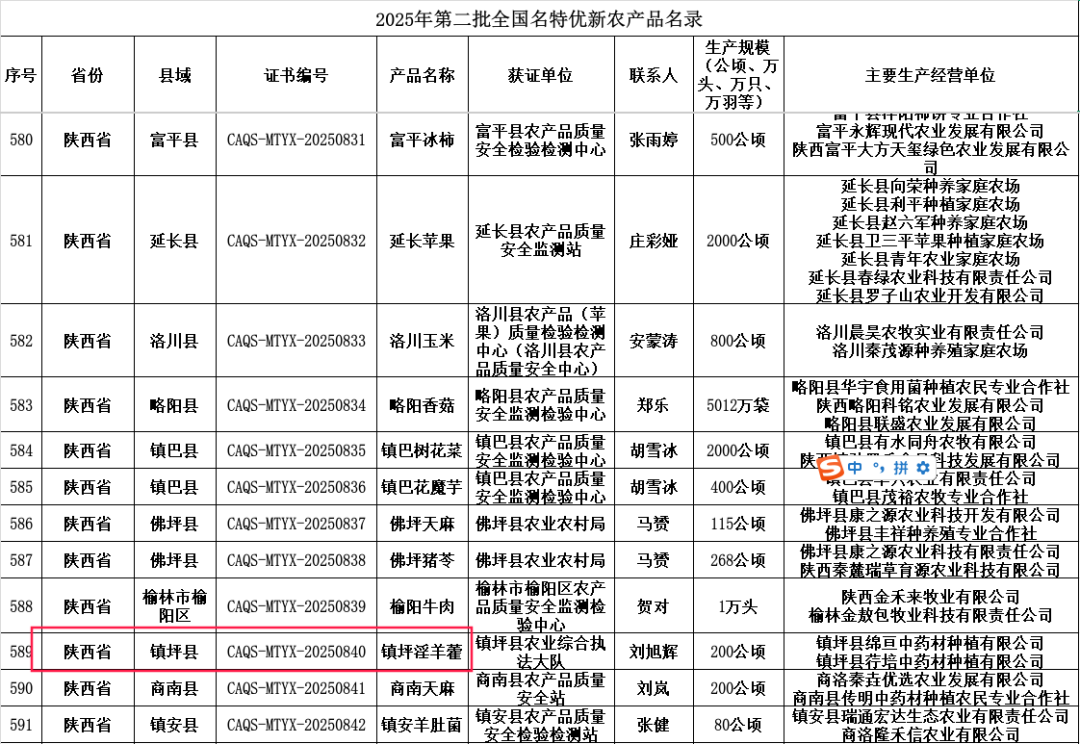Click the 省份 column header
This screenshot has width=1080, height=744.
[x=87, y=75]
